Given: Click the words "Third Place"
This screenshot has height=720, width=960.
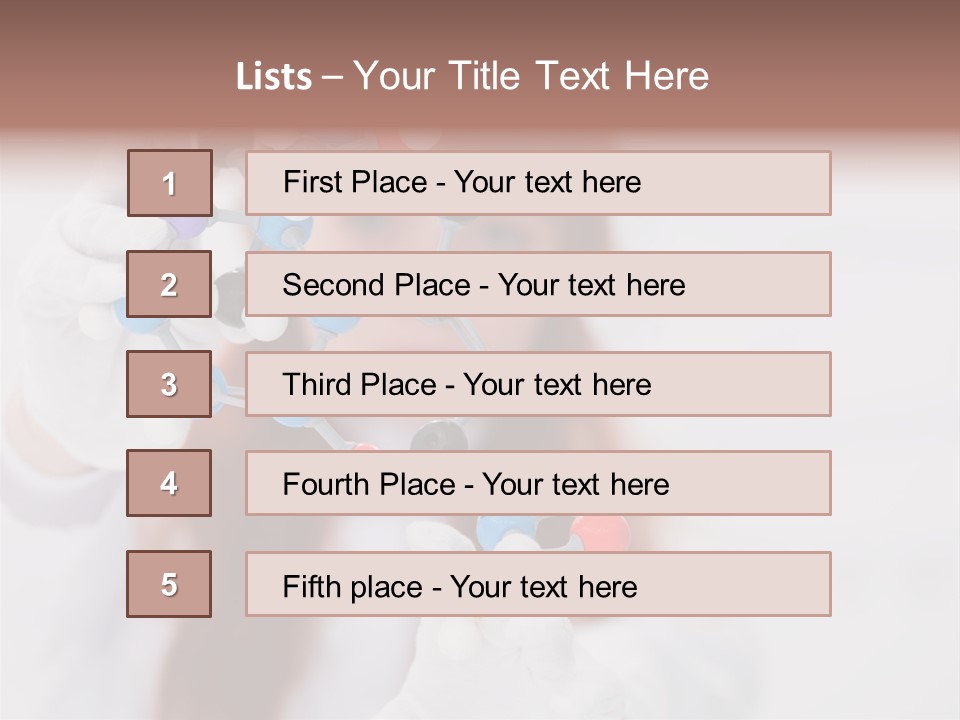Looking at the screenshot, I should point(359,384).
